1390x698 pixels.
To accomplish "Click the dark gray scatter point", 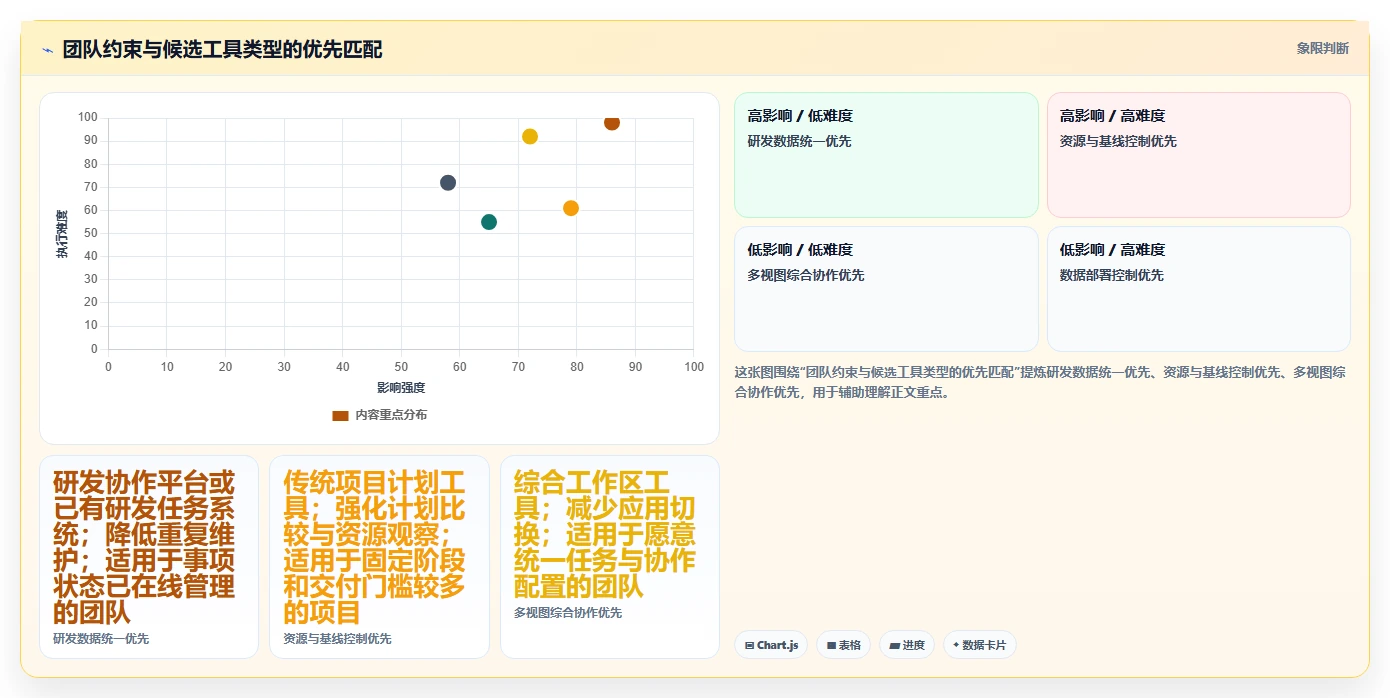I will point(448,183).
